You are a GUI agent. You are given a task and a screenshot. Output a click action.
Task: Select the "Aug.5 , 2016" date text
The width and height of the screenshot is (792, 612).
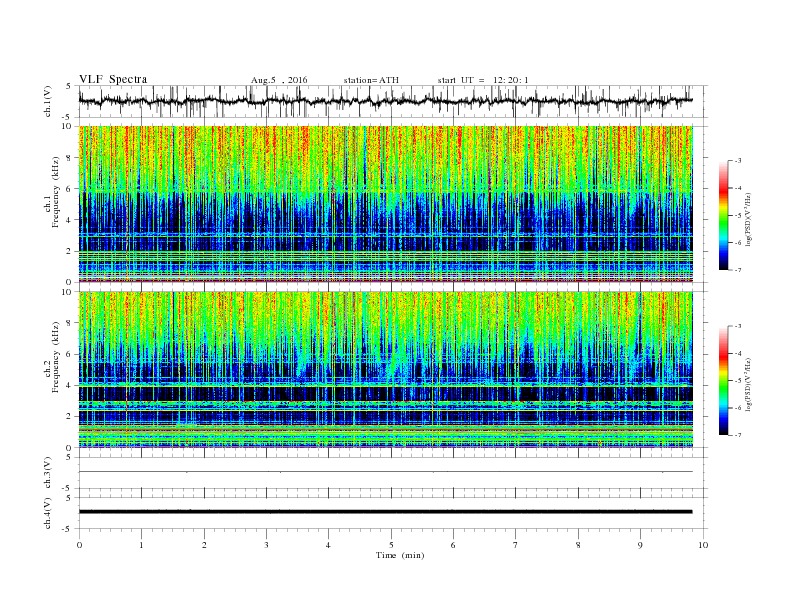[279, 80]
